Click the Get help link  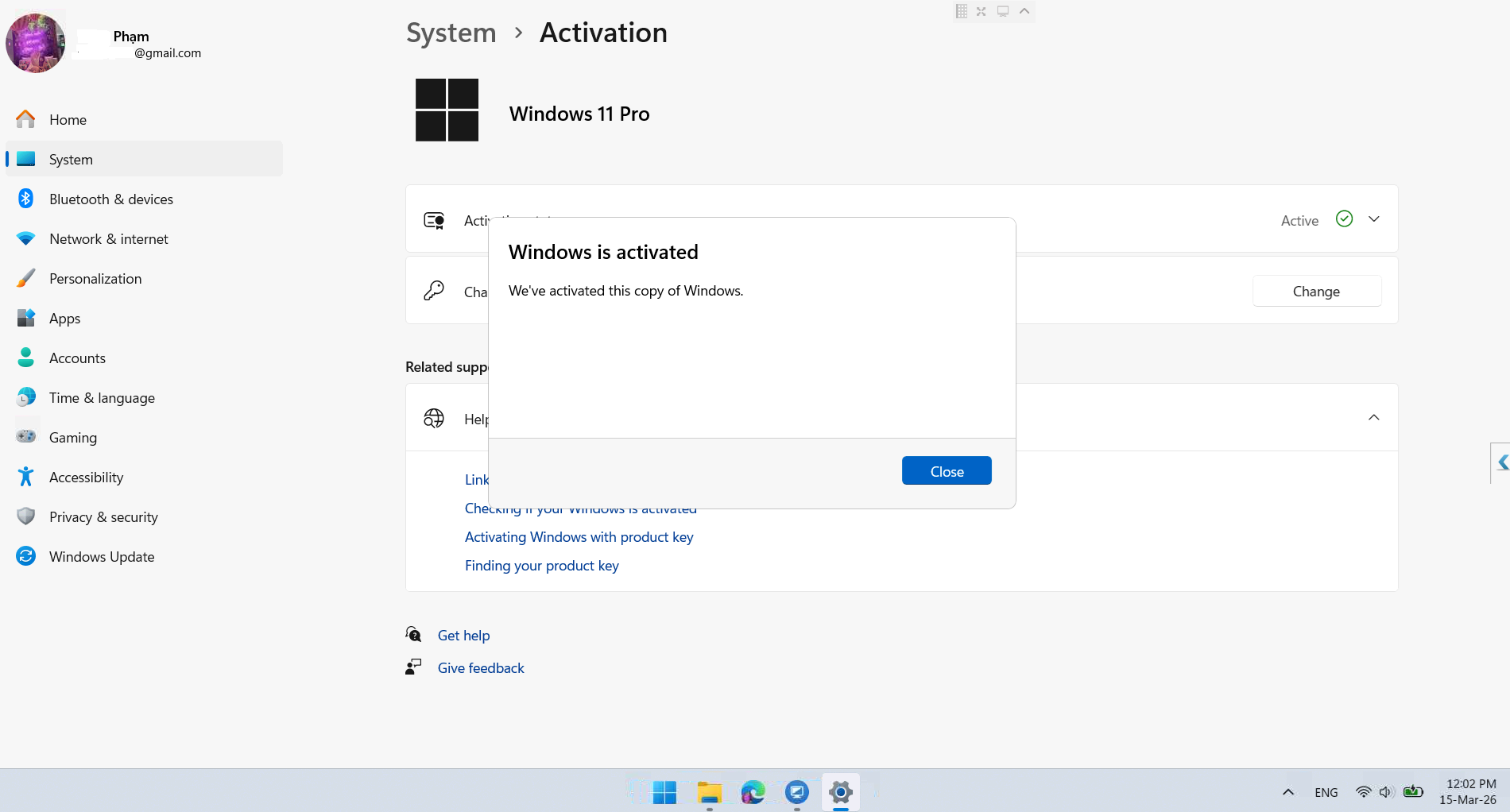pos(464,636)
